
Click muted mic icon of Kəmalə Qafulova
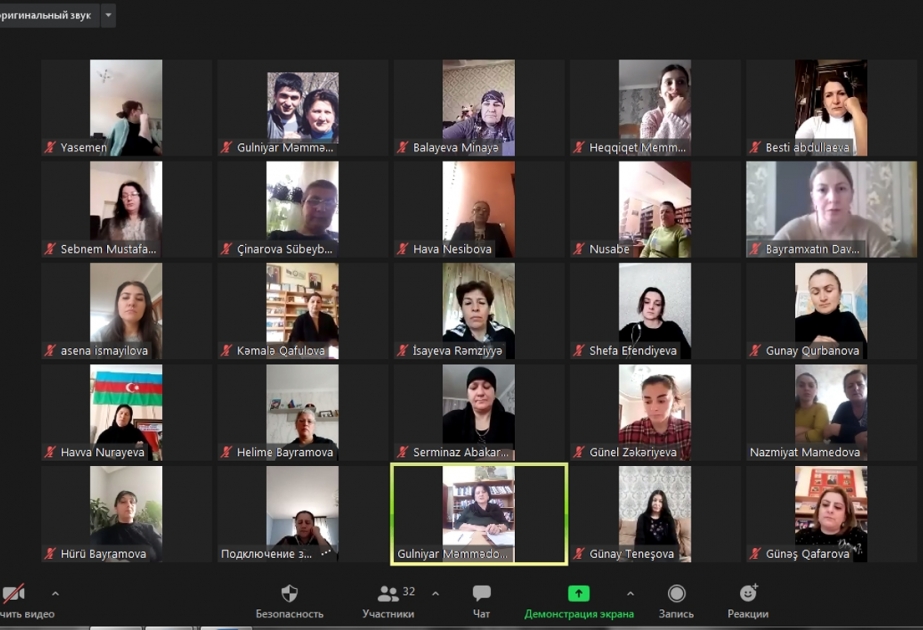click(227, 351)
